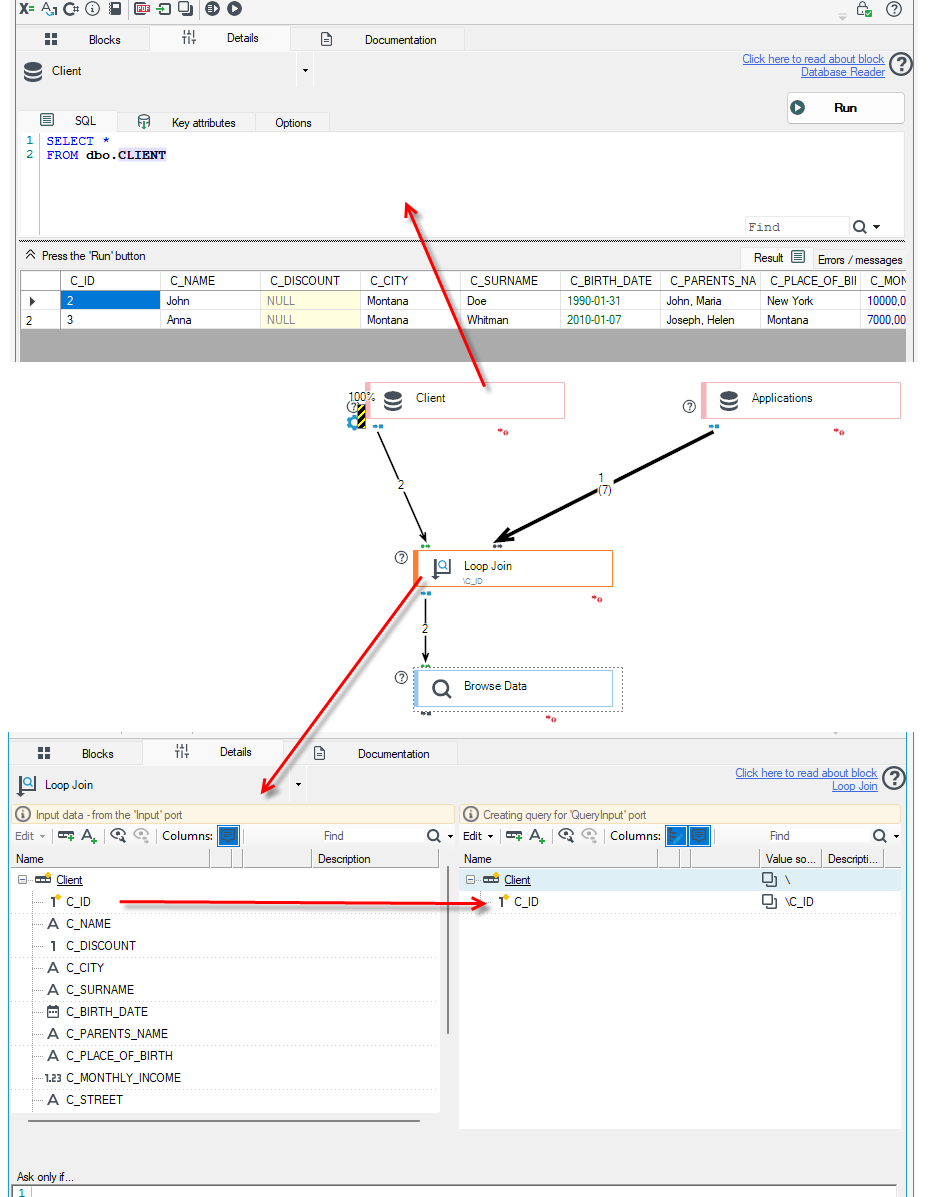Click the Excel export icon in top toolbar
Image resolution: width=932 pixels, height=1197 pixels.
pyautogui.click(x=27, y=8)
